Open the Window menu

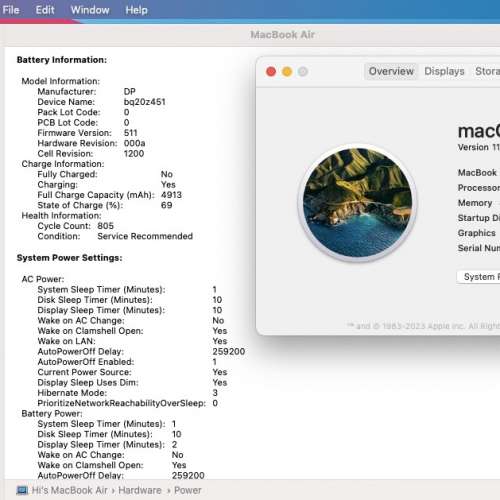90,10
